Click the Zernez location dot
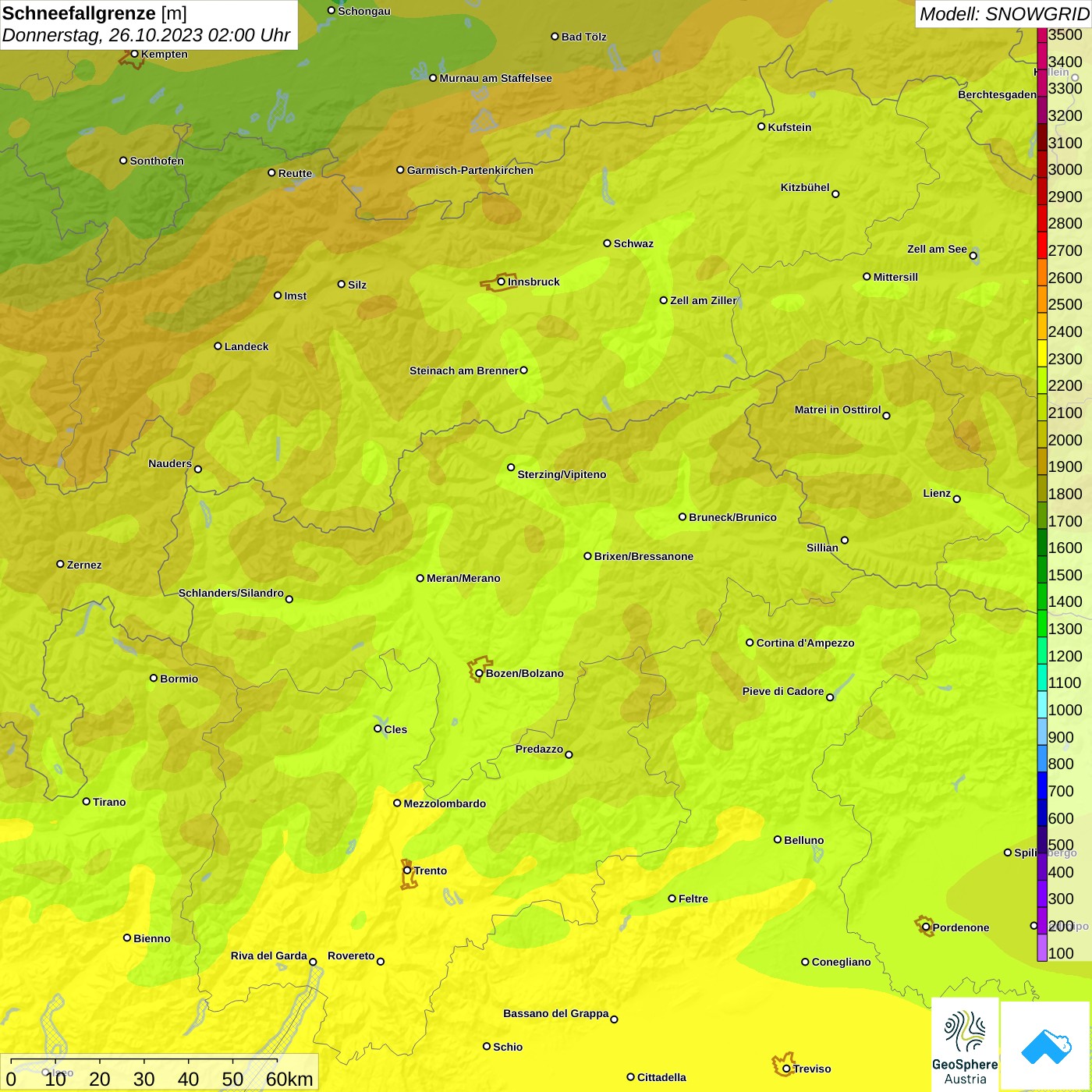Viewport: 1092px width, 1092px height. tap(60, 564)
